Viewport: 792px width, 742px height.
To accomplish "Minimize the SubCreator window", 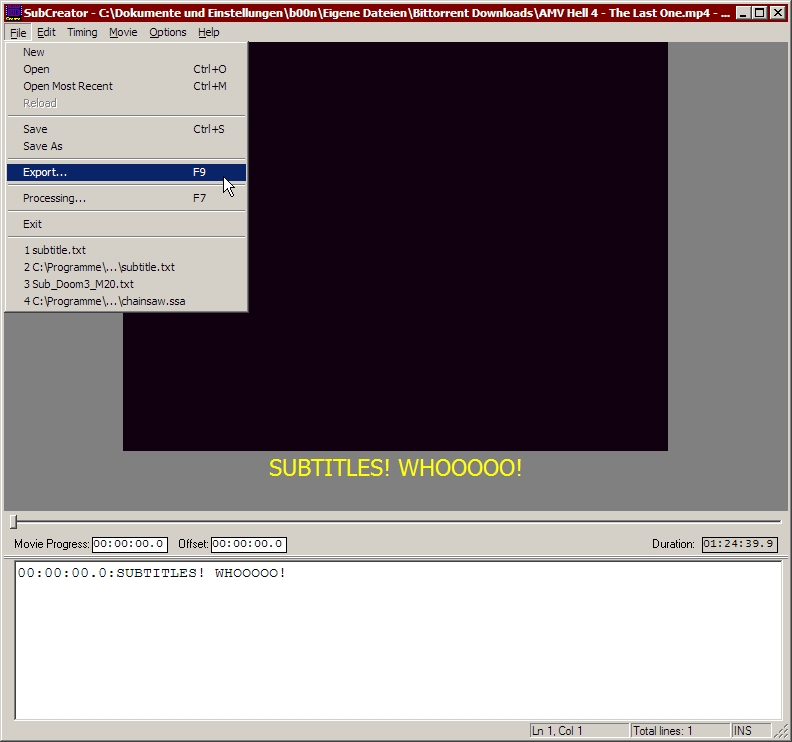I will click(742, 13).
